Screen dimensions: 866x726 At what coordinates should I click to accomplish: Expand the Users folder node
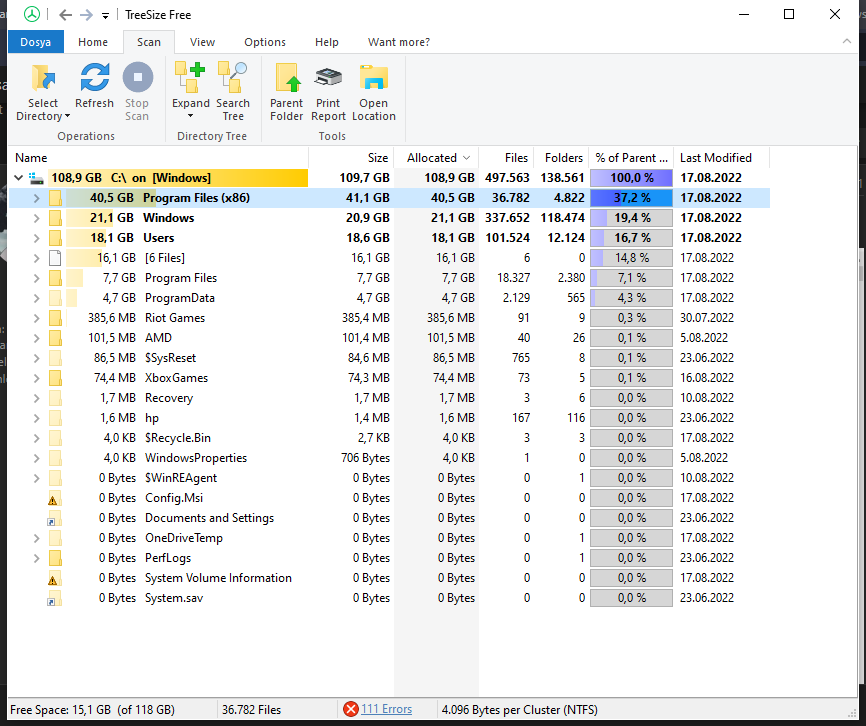[x=36, y=238]
